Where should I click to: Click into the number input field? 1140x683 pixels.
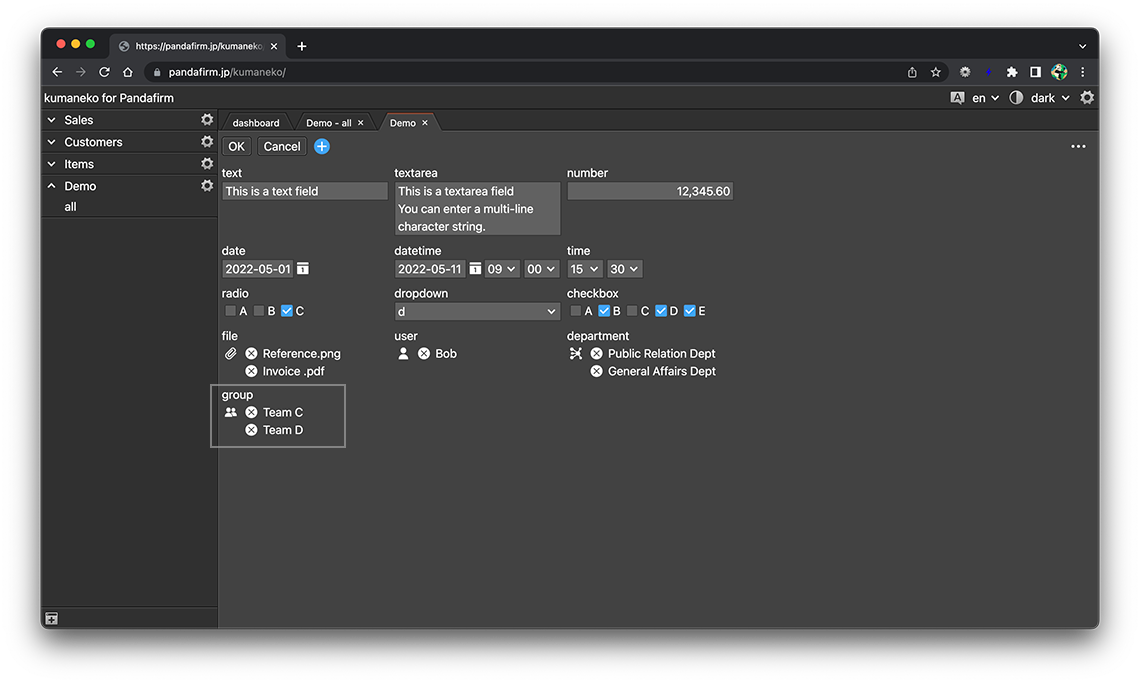pos(650,191)
